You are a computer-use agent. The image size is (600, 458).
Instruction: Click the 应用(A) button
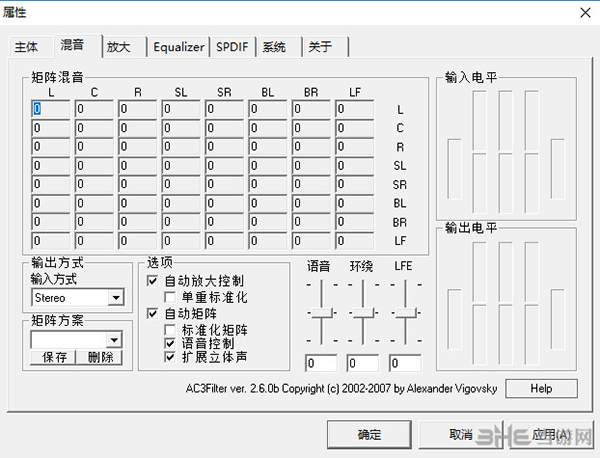[x=551, y=434]
